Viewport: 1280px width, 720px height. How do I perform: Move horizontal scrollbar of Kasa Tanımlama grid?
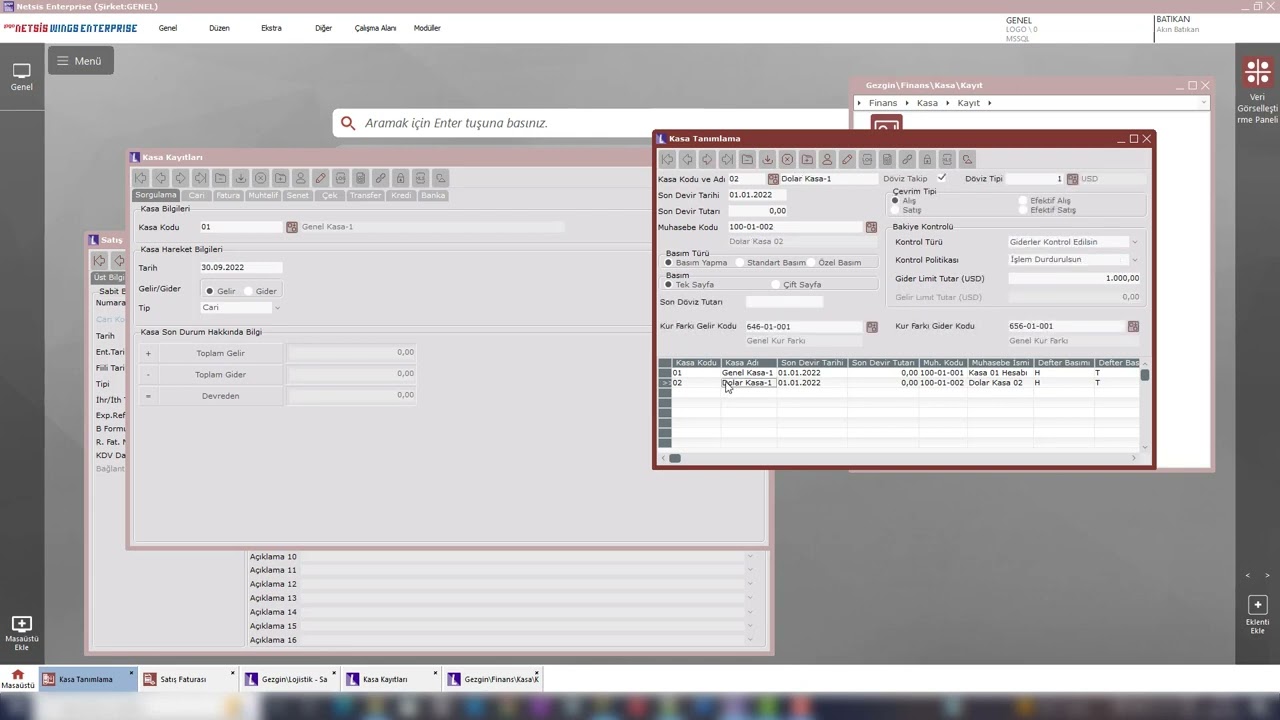coord(675,458)
